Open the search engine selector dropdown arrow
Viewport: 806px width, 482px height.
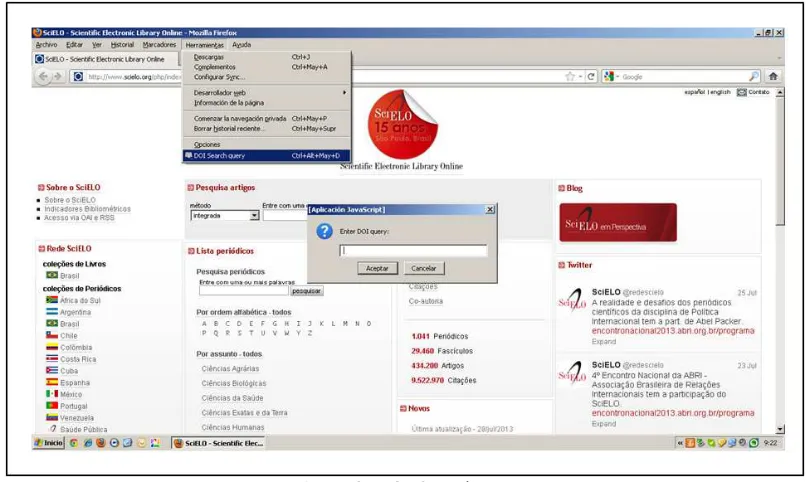(x=617, y=77)
